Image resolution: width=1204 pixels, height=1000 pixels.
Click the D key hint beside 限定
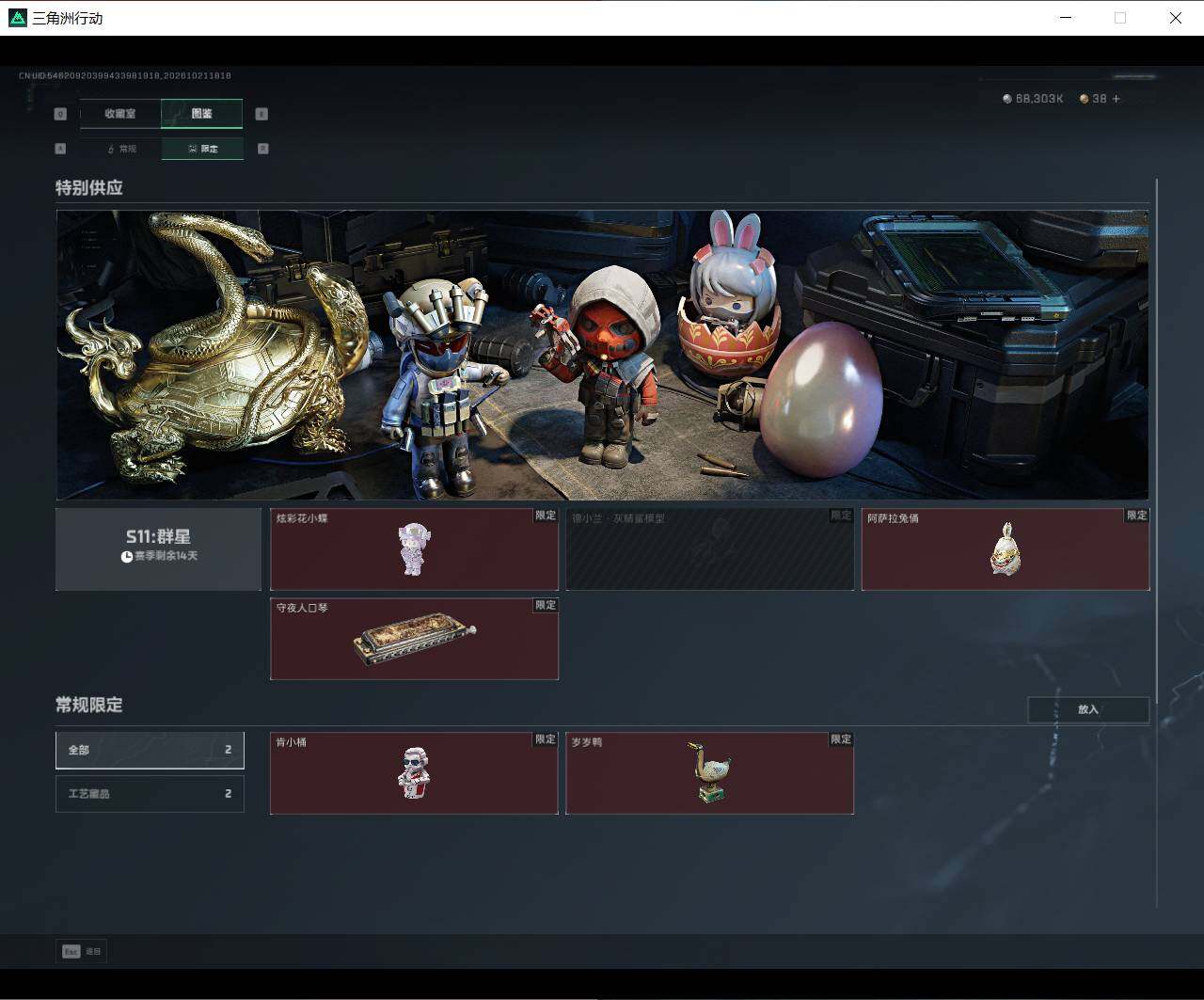tap(262, 149)
